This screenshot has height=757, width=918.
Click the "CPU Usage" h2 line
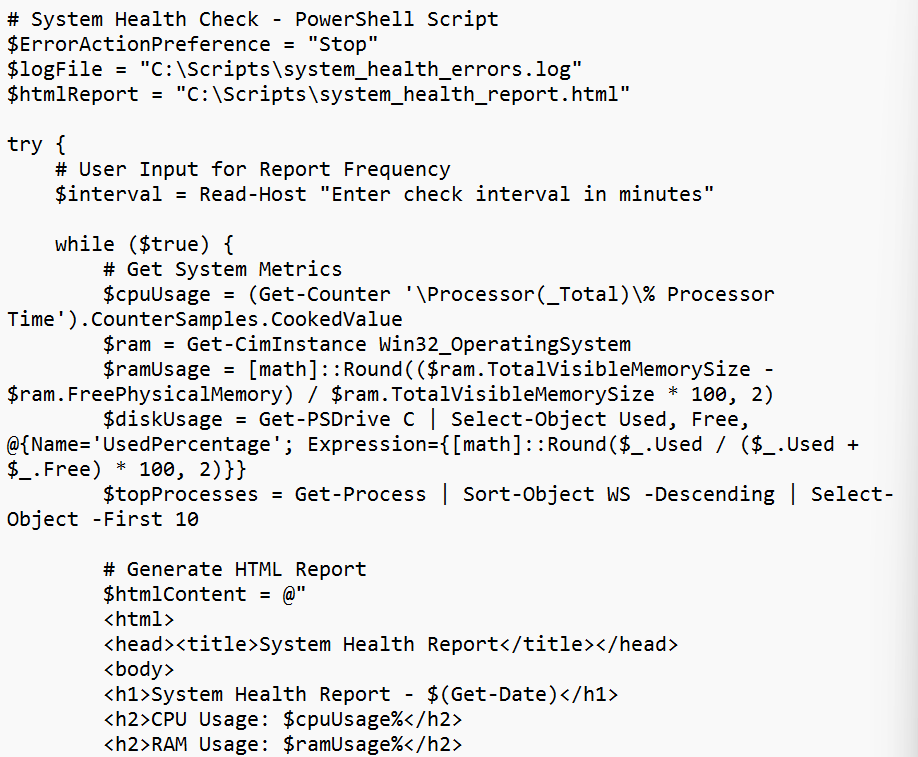(282, 719)
